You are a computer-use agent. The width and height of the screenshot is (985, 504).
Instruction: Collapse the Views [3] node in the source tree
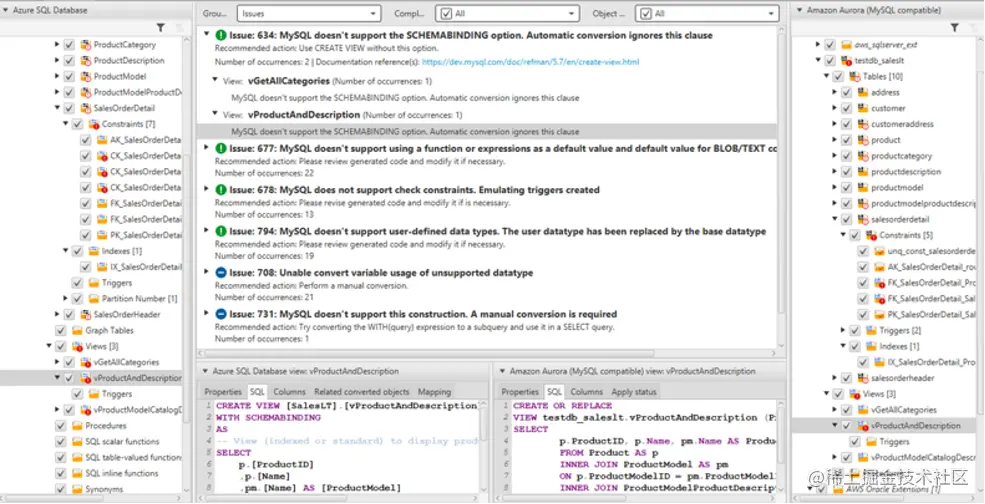tap(49, 346)
